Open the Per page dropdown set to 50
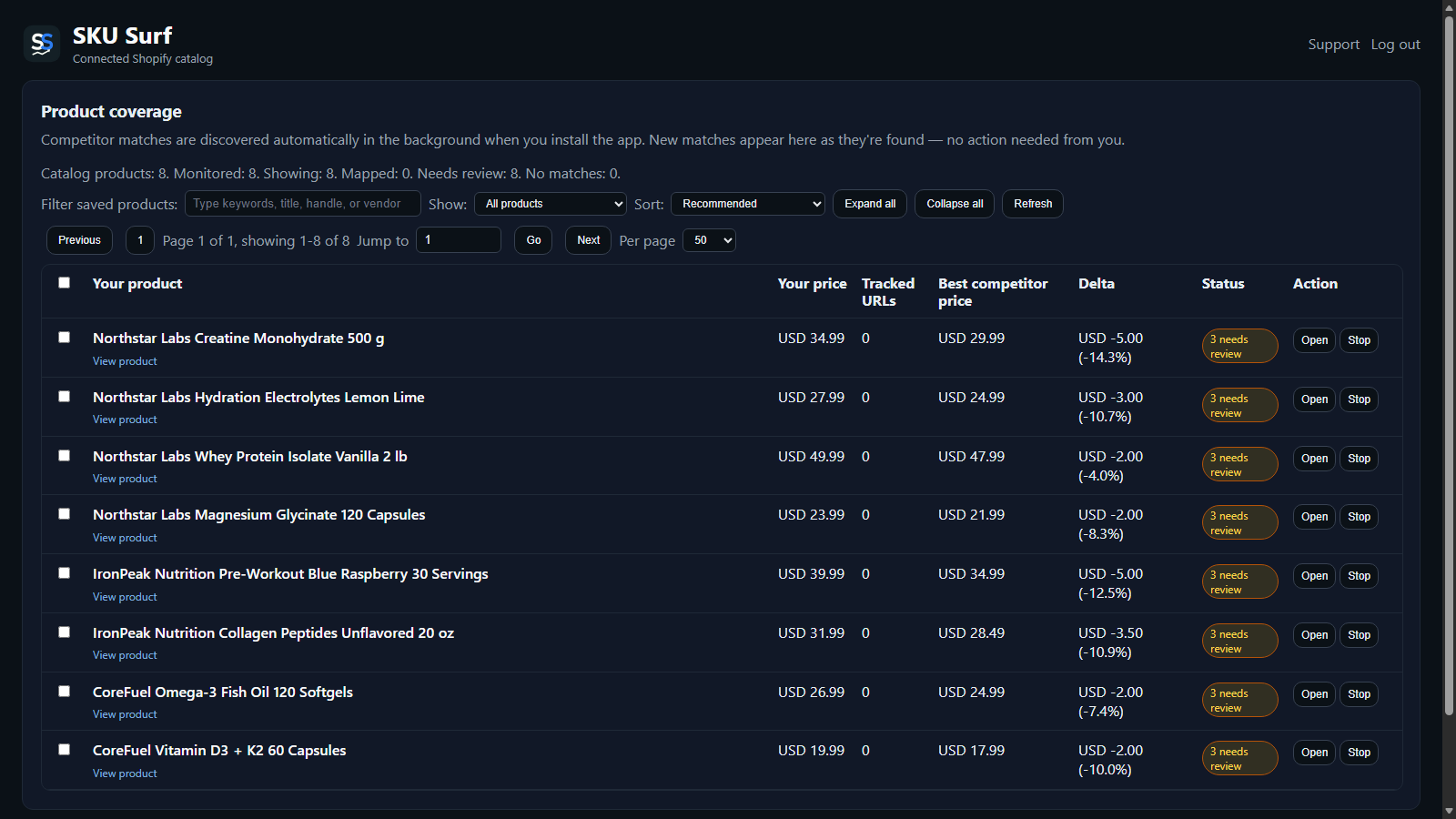 click(709, 240)
